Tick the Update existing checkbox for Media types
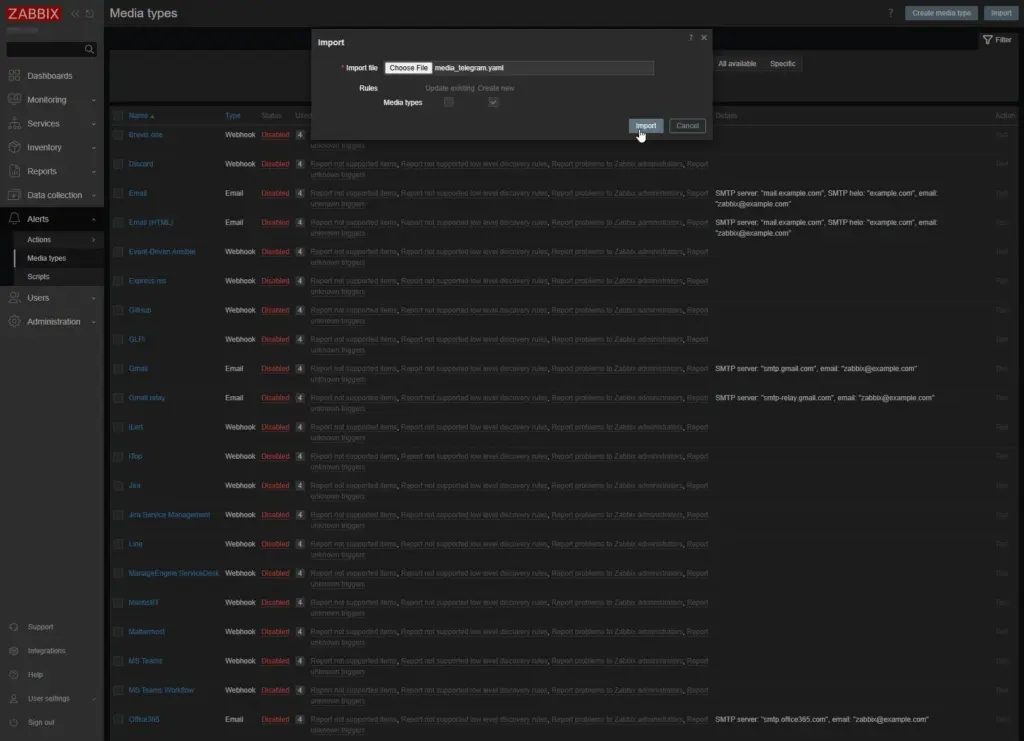The width and height of the screenshot is (1024, 741). [x=449, y=102]
